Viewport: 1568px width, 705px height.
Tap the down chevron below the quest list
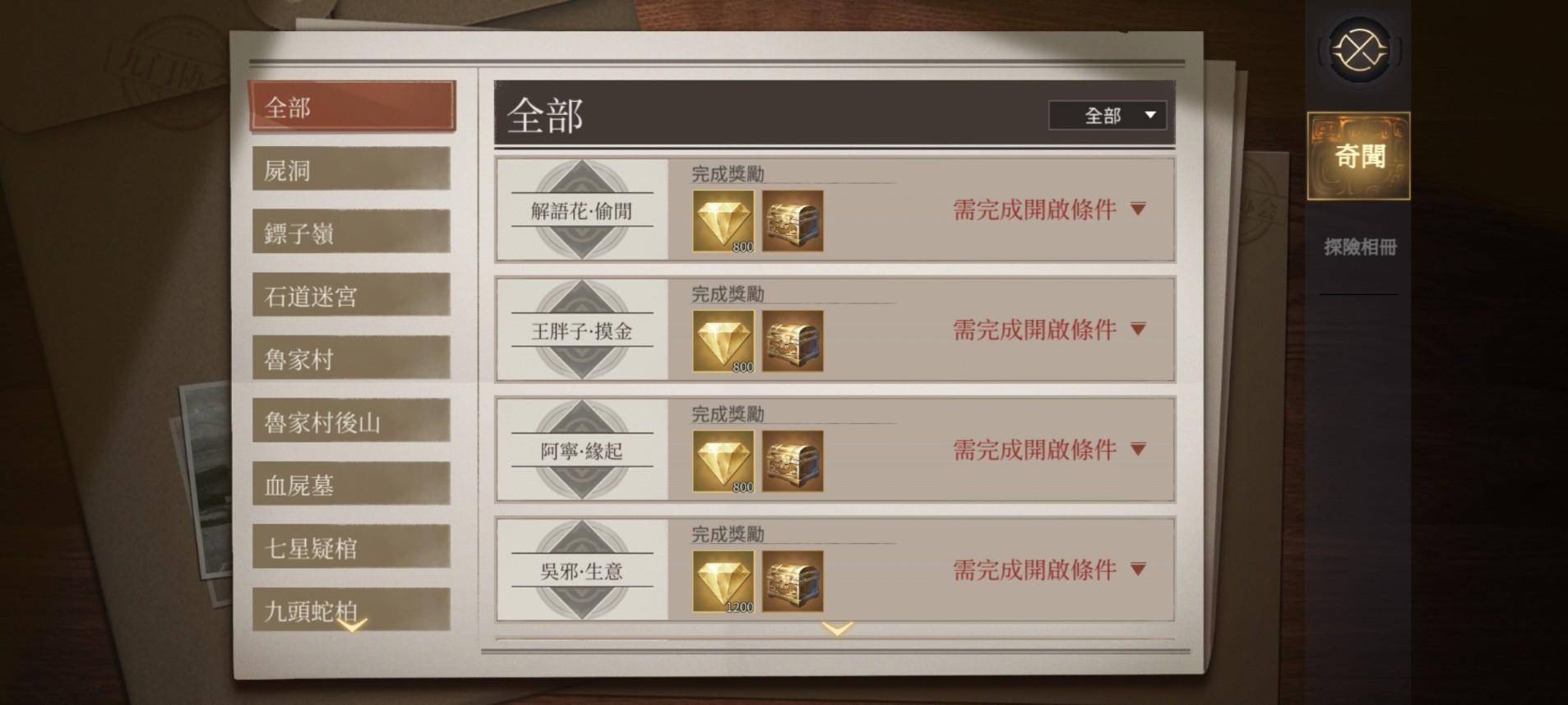[x=837, y=629]
